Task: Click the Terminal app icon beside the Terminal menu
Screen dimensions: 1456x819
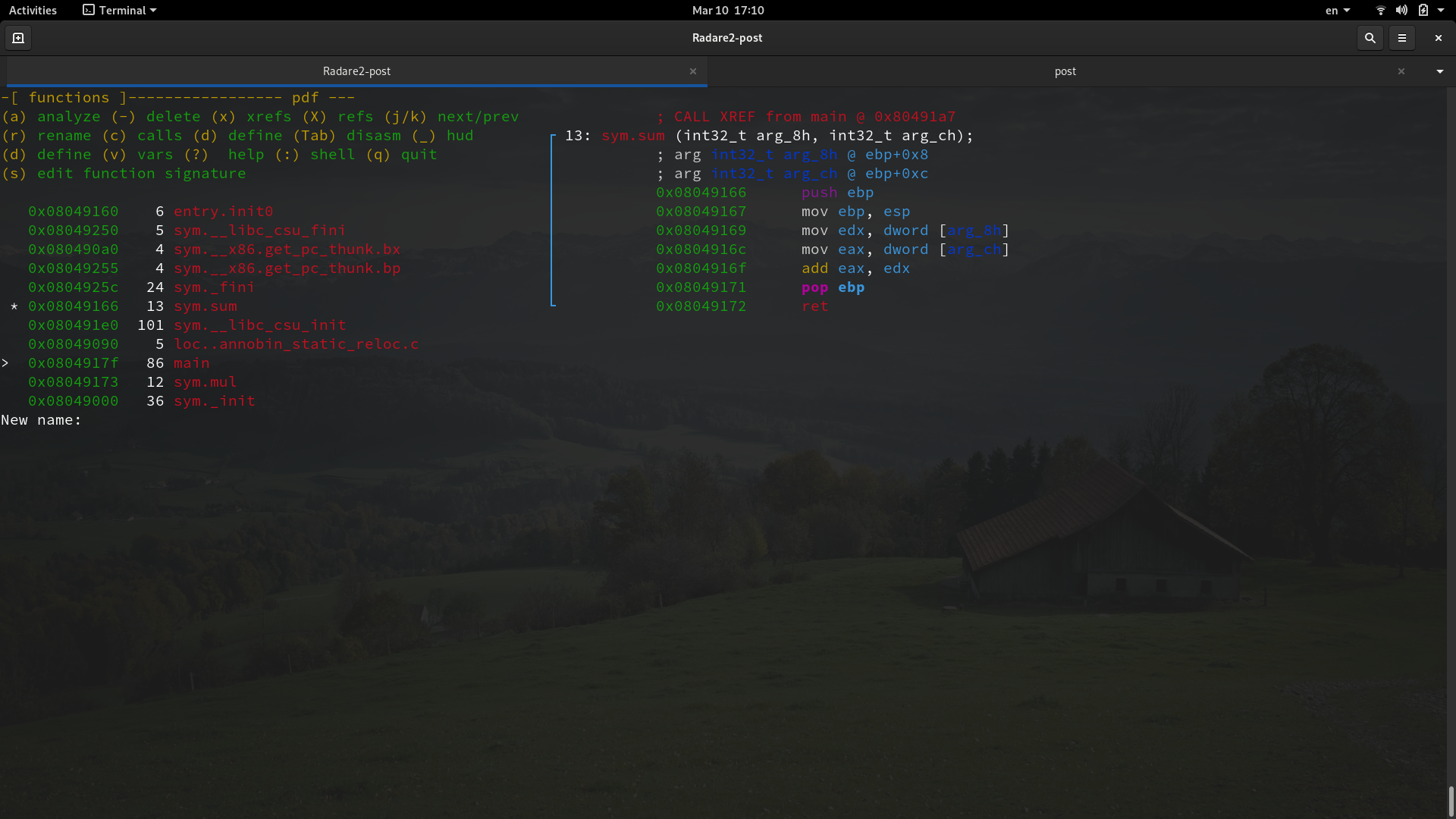Action: pyautogui.click(x=88, y=10)
